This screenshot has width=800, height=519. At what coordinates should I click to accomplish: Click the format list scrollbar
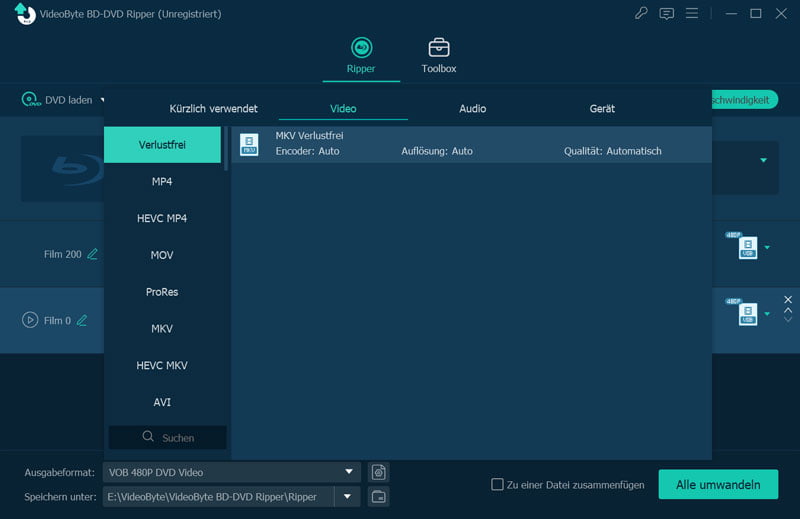coord(225,149)
